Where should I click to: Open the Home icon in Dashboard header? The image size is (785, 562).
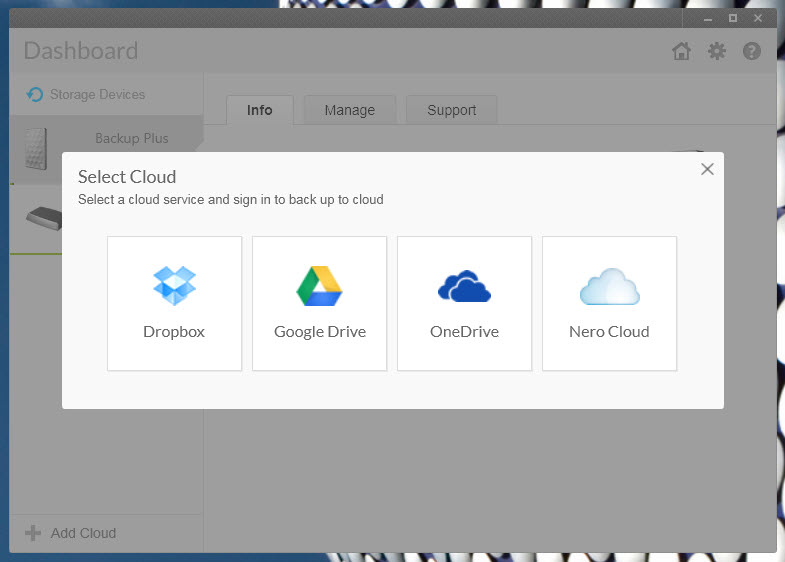pyautogui.click(x=681, y=51)
